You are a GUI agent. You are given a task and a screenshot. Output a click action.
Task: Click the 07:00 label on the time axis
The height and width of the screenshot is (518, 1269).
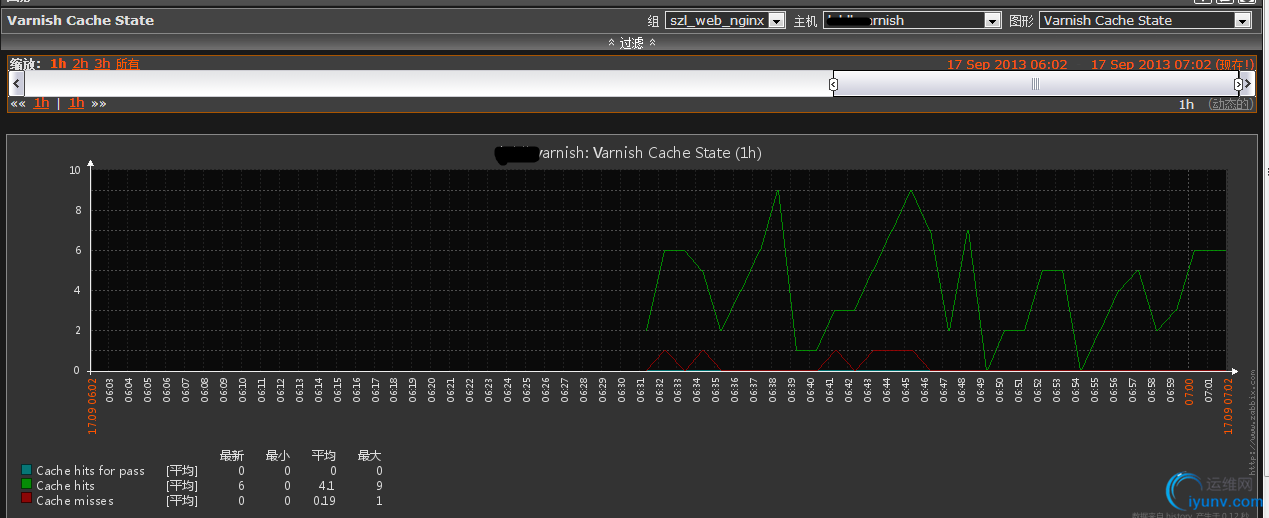pyautogui.click(x=1189, y=390)
